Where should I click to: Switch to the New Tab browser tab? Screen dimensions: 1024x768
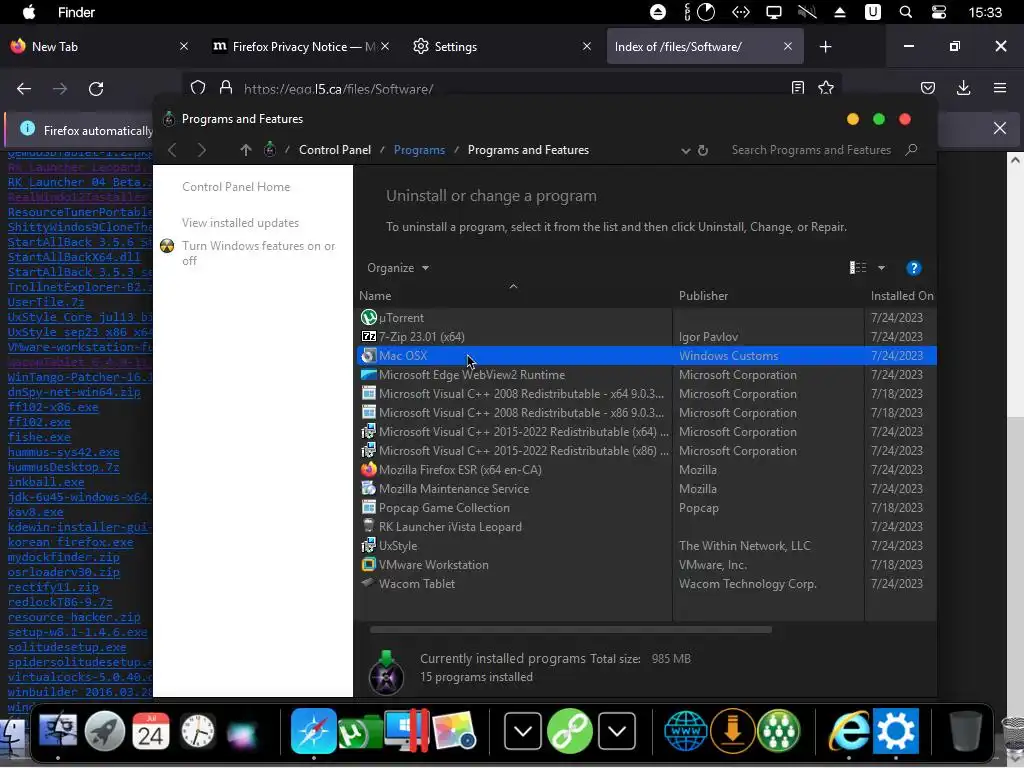pyautogui.click(x=99, y=46)
